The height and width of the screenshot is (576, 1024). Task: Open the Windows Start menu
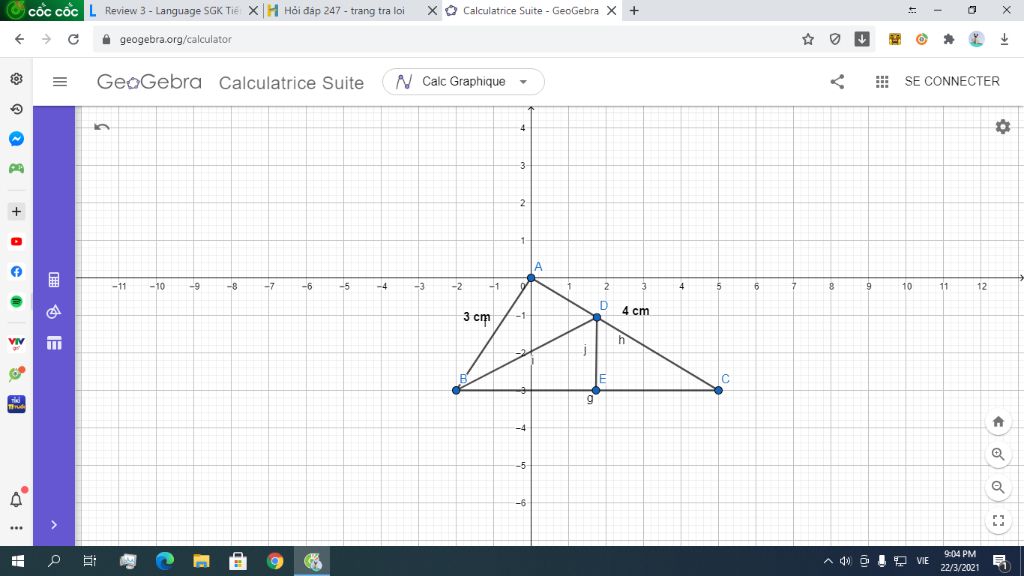click(x=18, y=561)
